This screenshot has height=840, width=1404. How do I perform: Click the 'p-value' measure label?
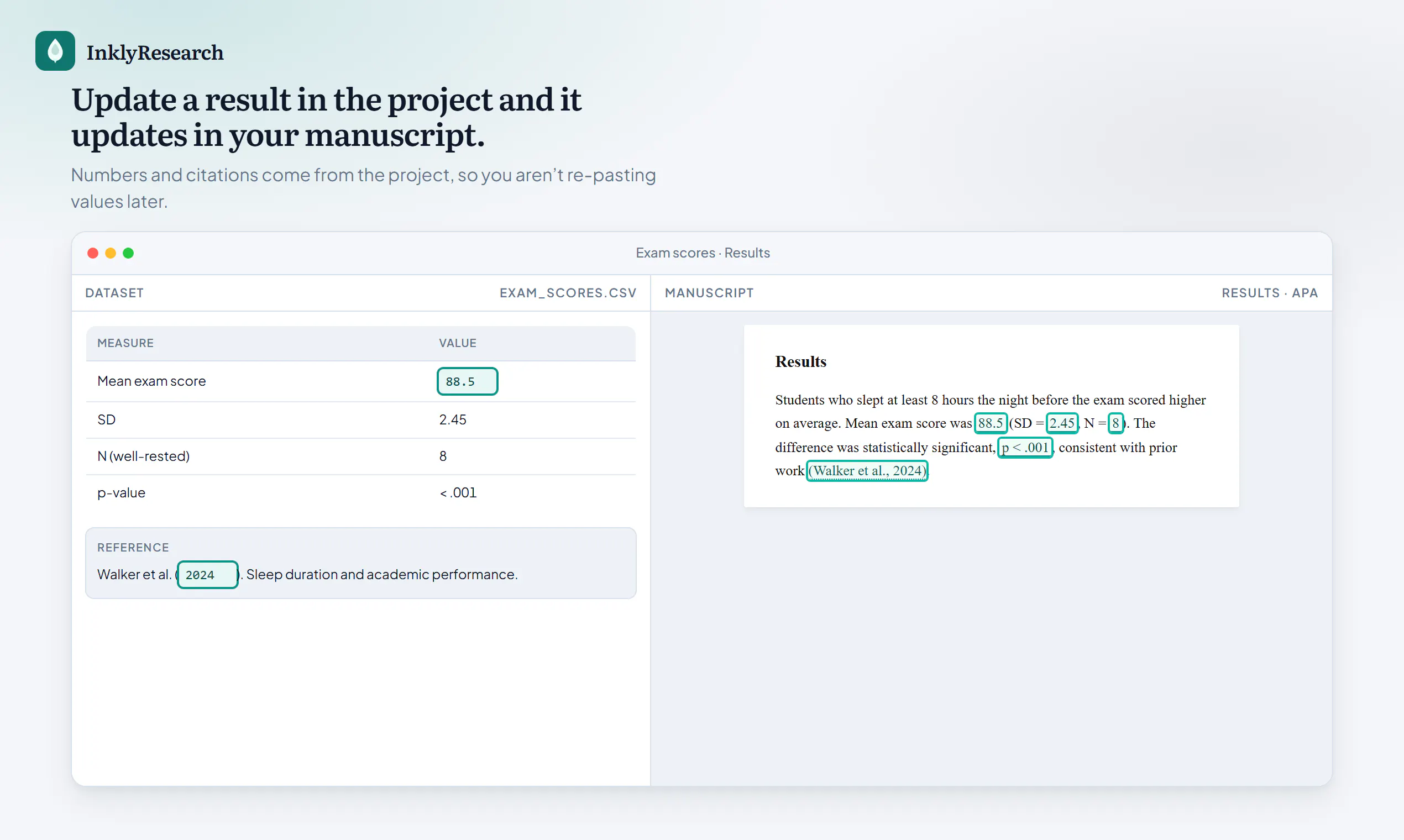click(121, 492)
